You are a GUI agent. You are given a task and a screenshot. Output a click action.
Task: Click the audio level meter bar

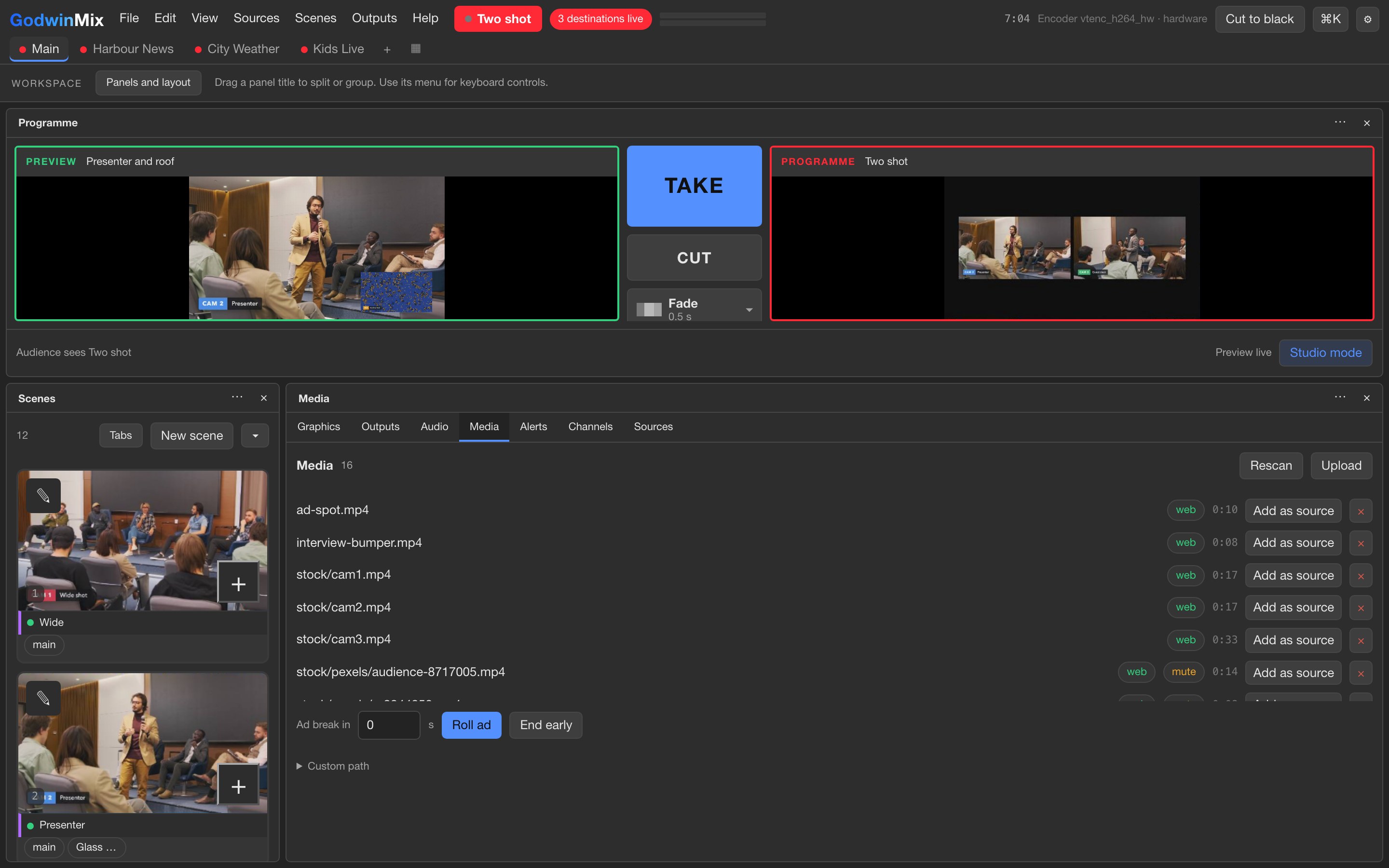click(x=712, y=19)
